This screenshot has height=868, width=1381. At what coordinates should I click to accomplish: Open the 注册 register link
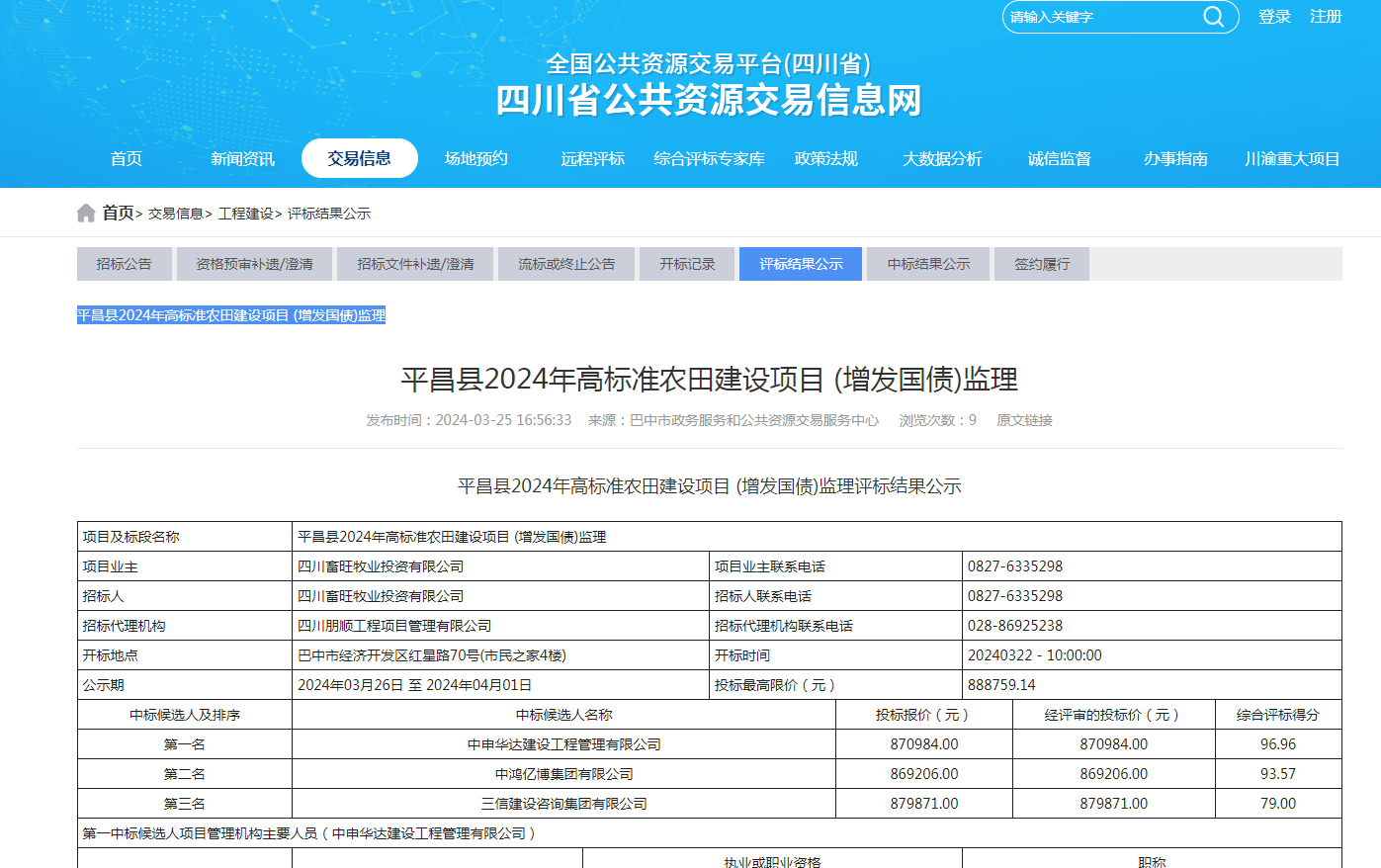(1326, 17)
